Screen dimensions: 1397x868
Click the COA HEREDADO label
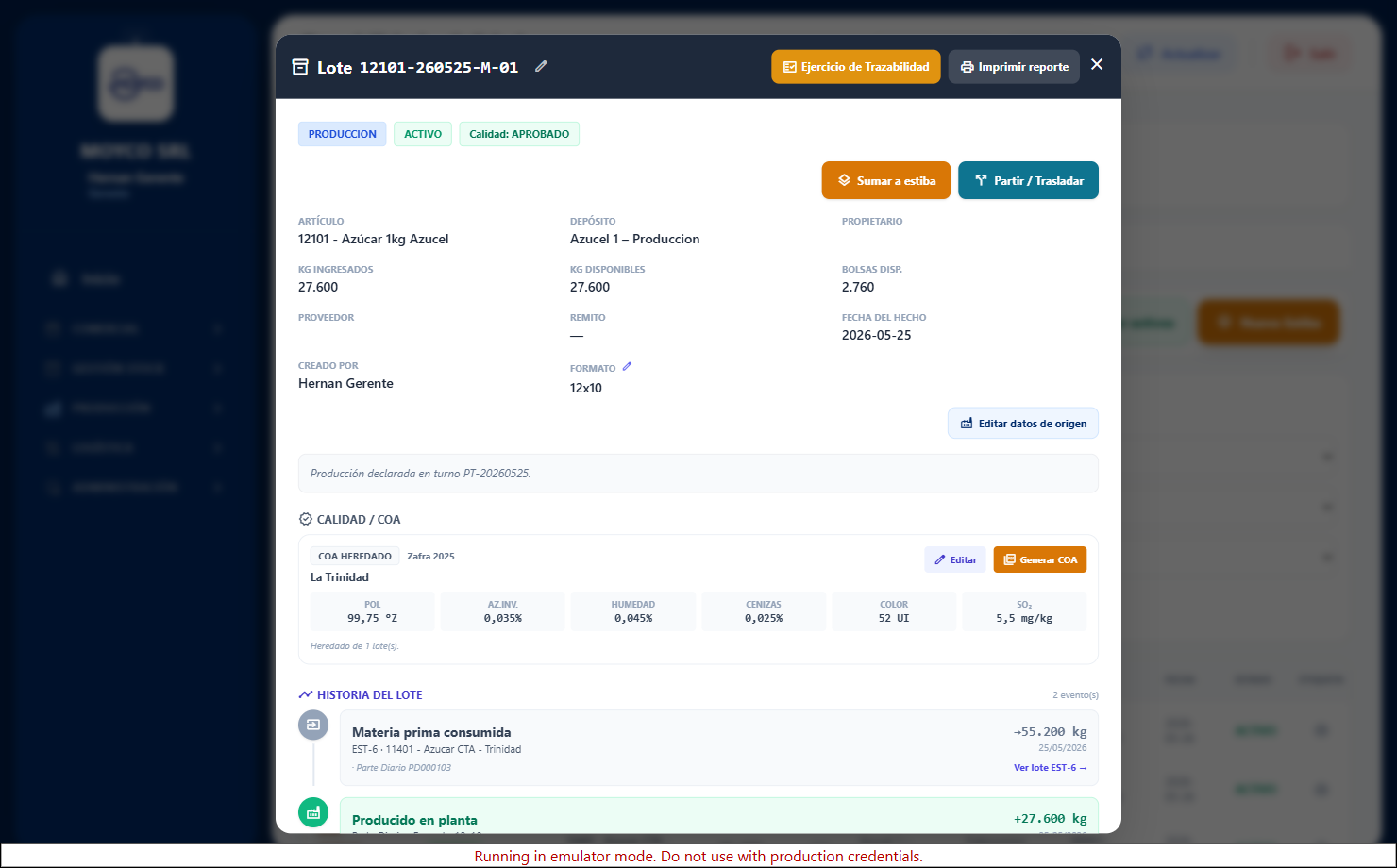tap(355, 557)
